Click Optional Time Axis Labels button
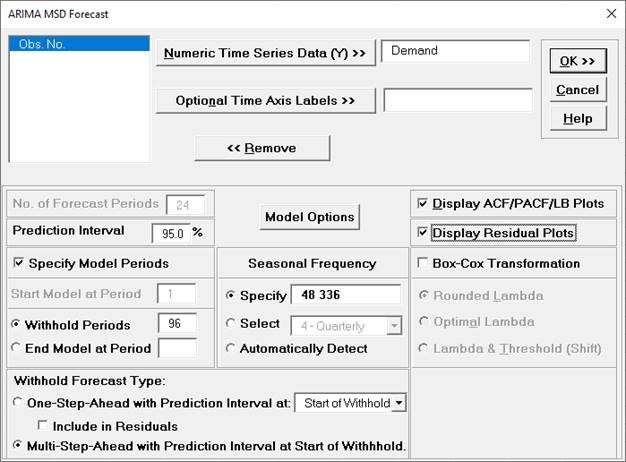Viewport: 626px width, 462px height. tap(265, 101)
